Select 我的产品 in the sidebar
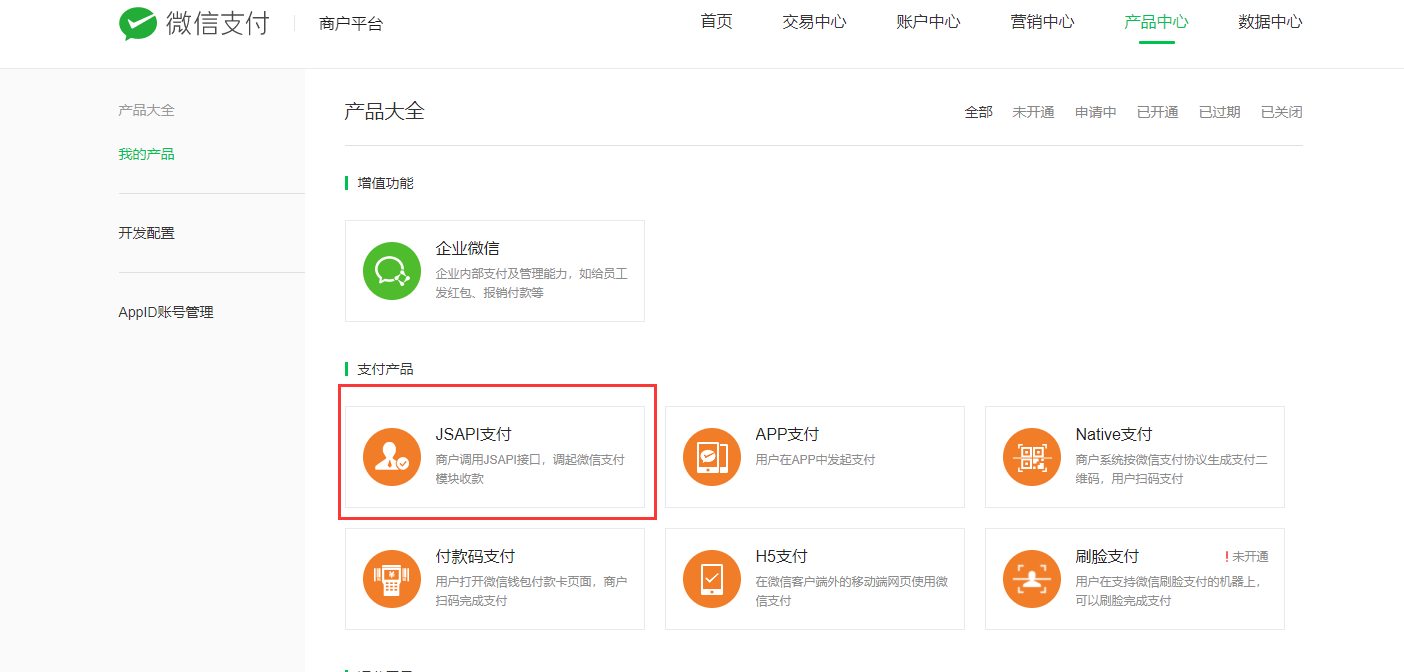 point(146,154)
